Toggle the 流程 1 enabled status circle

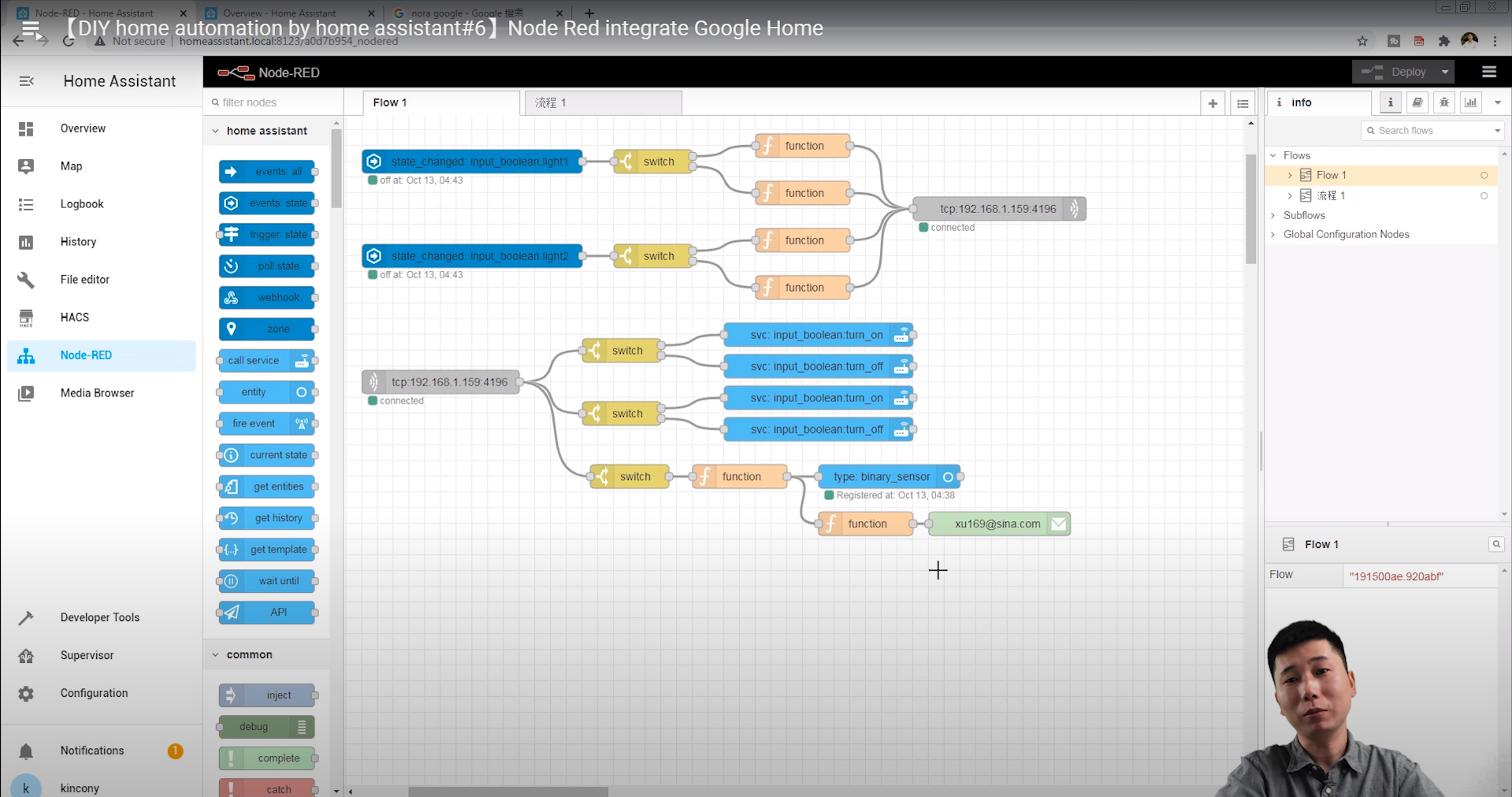pos(1484,196)
